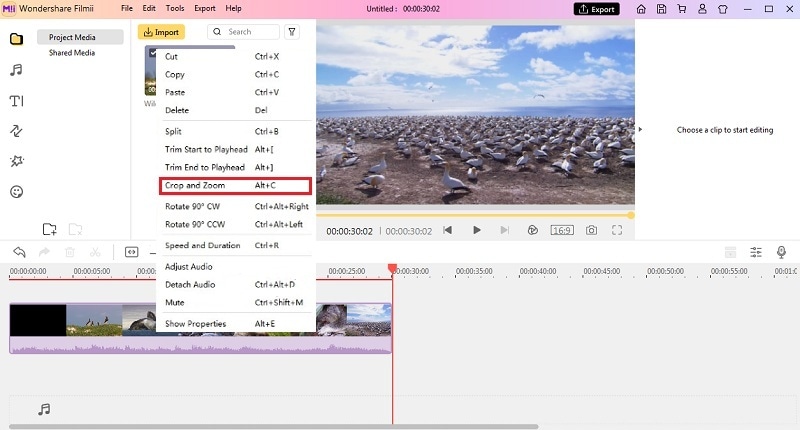Click the render preview icon
The image size is (800, 430).
coord(533,230)
